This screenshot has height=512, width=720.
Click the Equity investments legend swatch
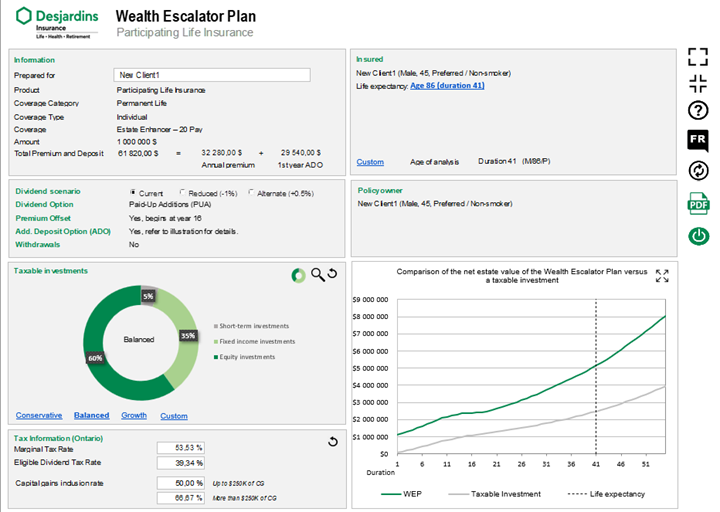point(216,357)
